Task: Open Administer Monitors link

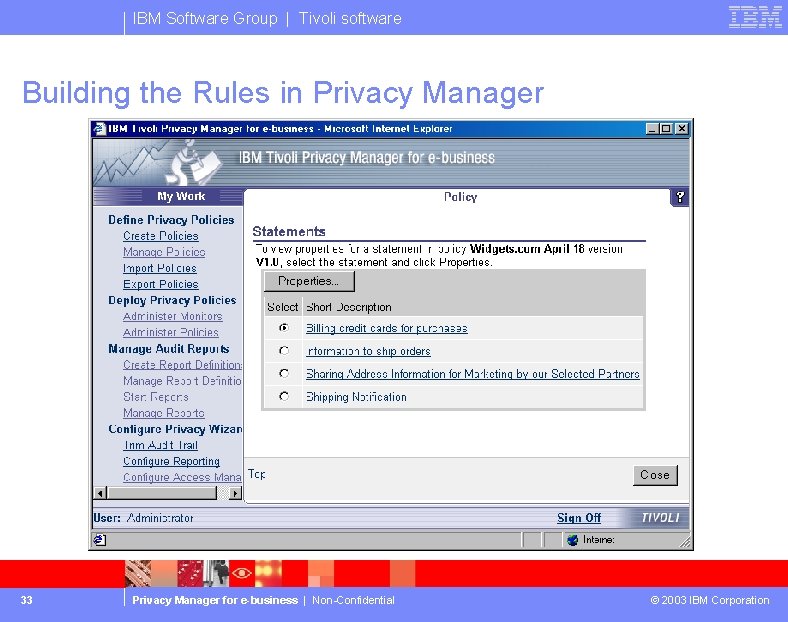Action: pos(173,317)
